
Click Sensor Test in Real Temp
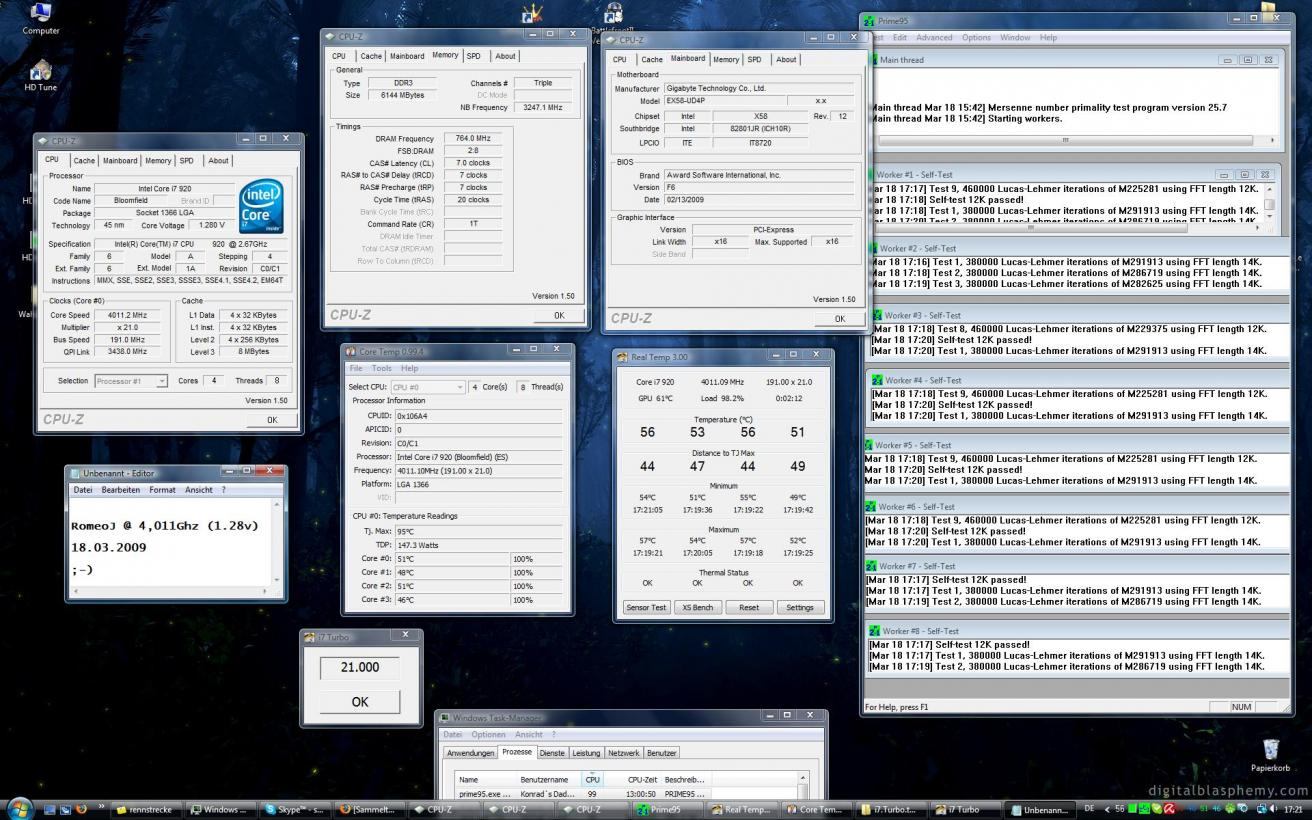coord(645,607)
